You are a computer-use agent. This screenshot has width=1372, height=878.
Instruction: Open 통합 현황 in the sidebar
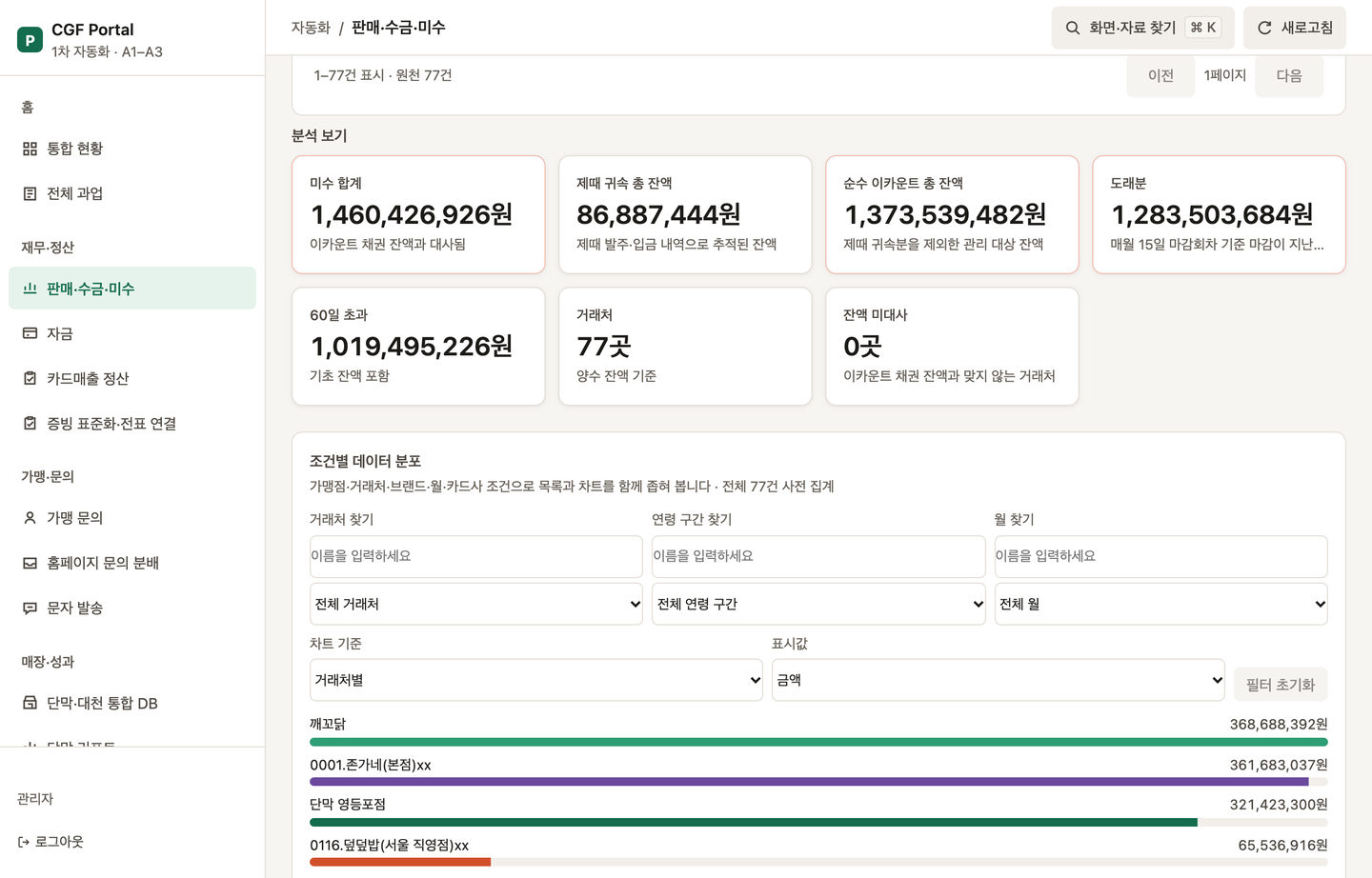pyautogui.click(x=132, y=149)
